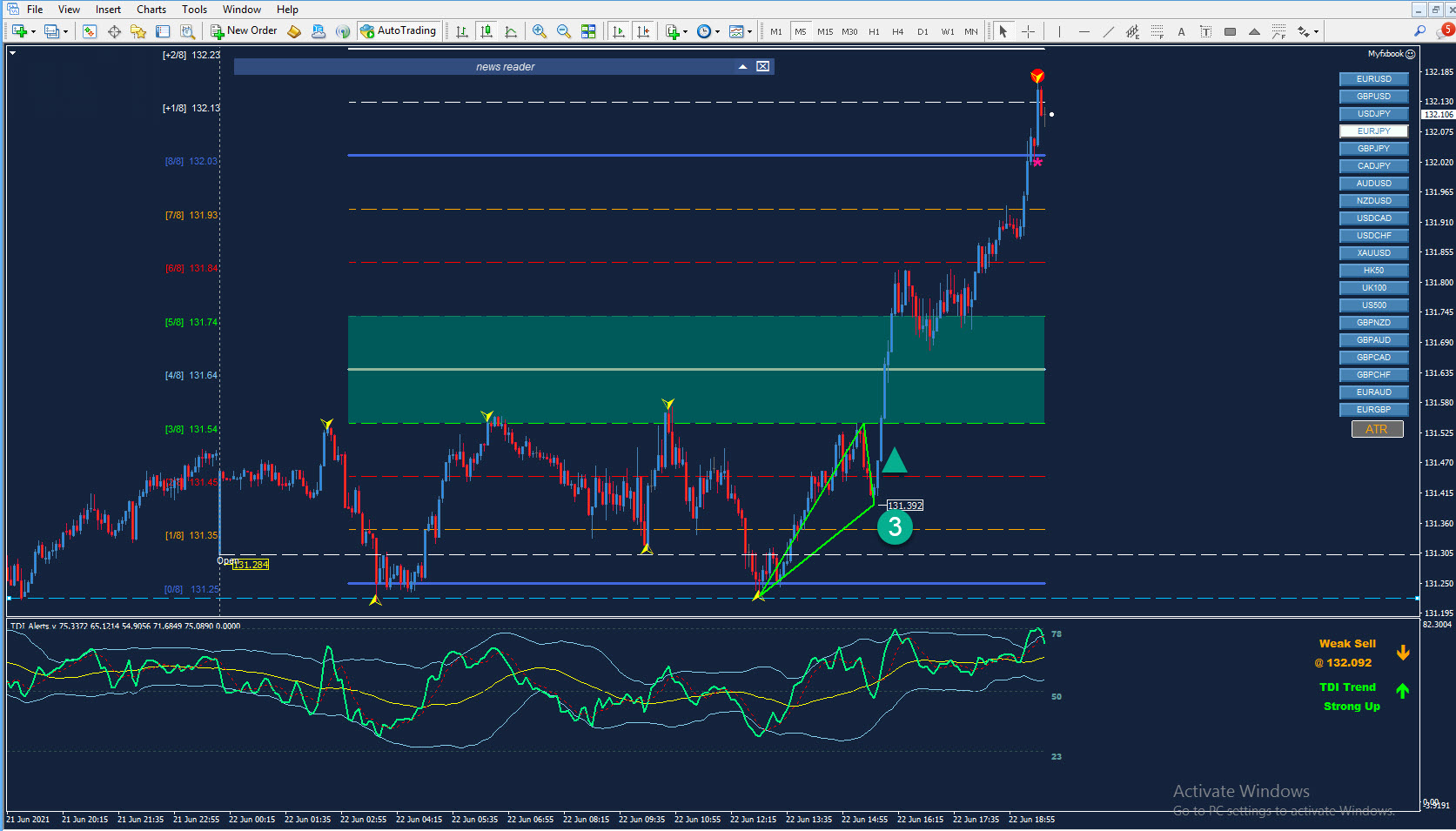Click the orange ATR button
The width and height of the screenshot is (1456, 831).
coord(1377,429)
